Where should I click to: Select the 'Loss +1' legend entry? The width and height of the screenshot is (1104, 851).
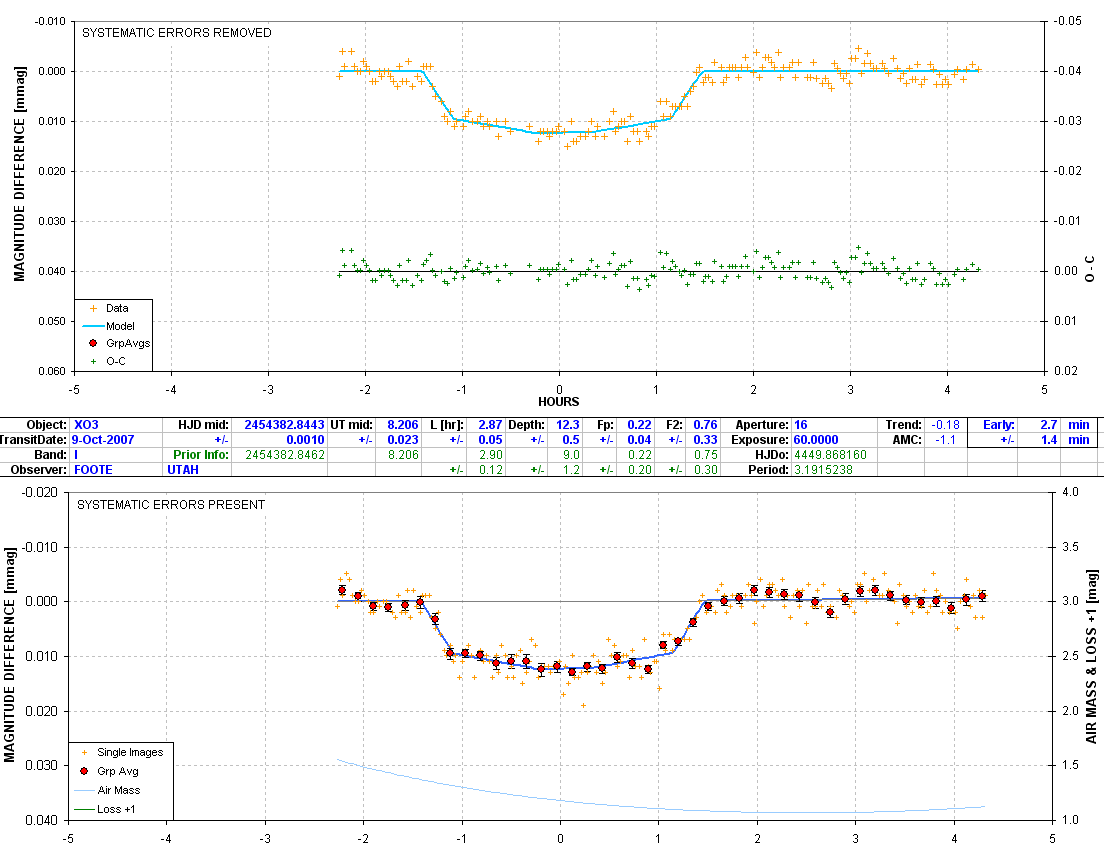(x=105, y=809)
